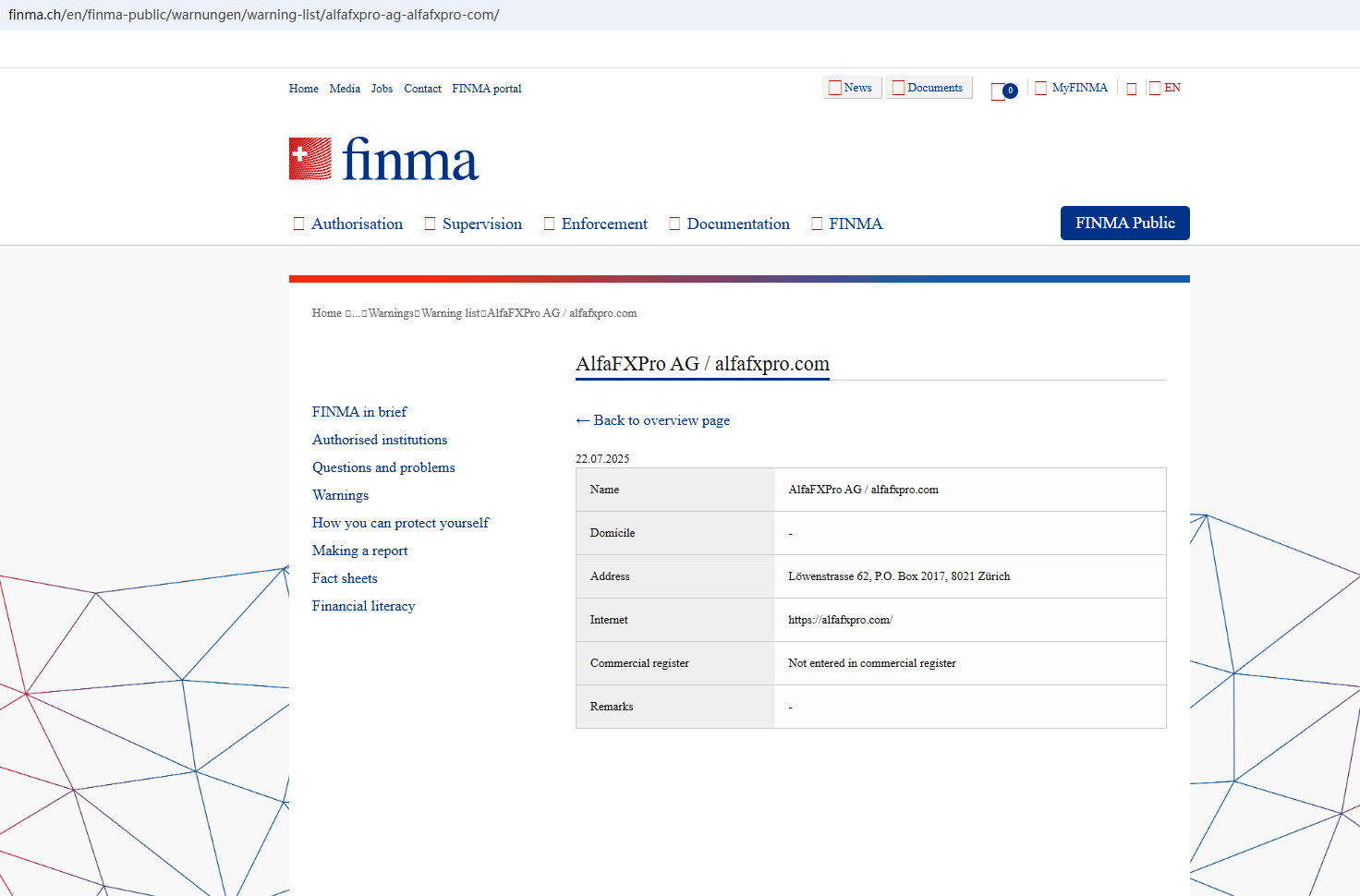Viewport: 1360px width, 896px height.
Task: Click Warning list in the breadcrumb
Action: (x=451, y=313)
